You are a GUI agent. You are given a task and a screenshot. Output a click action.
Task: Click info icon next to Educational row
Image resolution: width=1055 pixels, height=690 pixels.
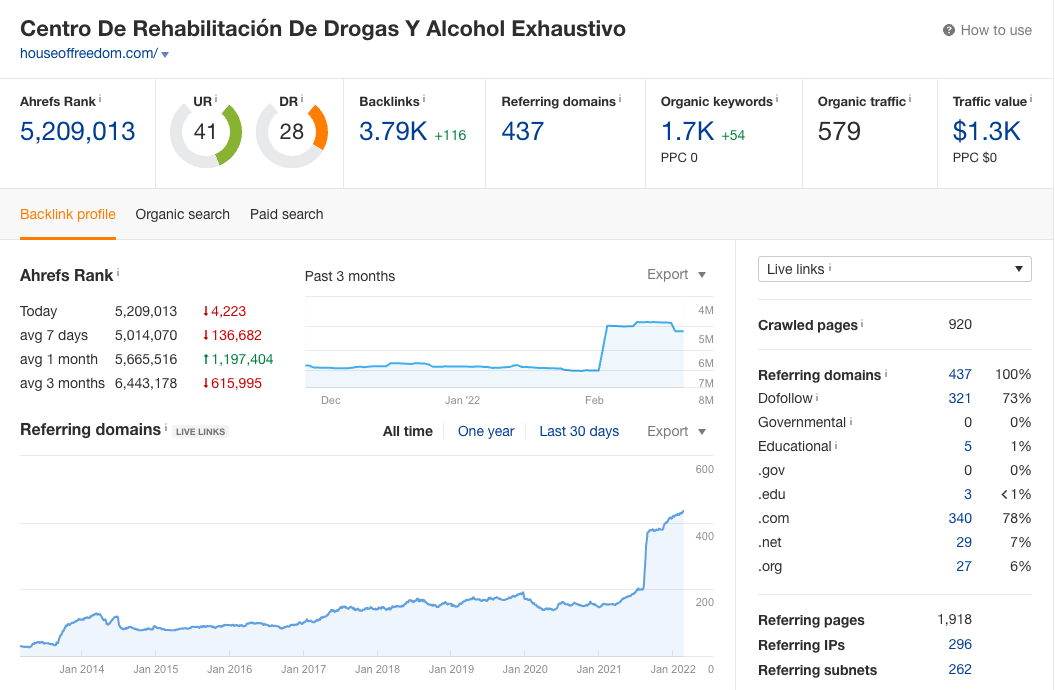coord(836,445)
